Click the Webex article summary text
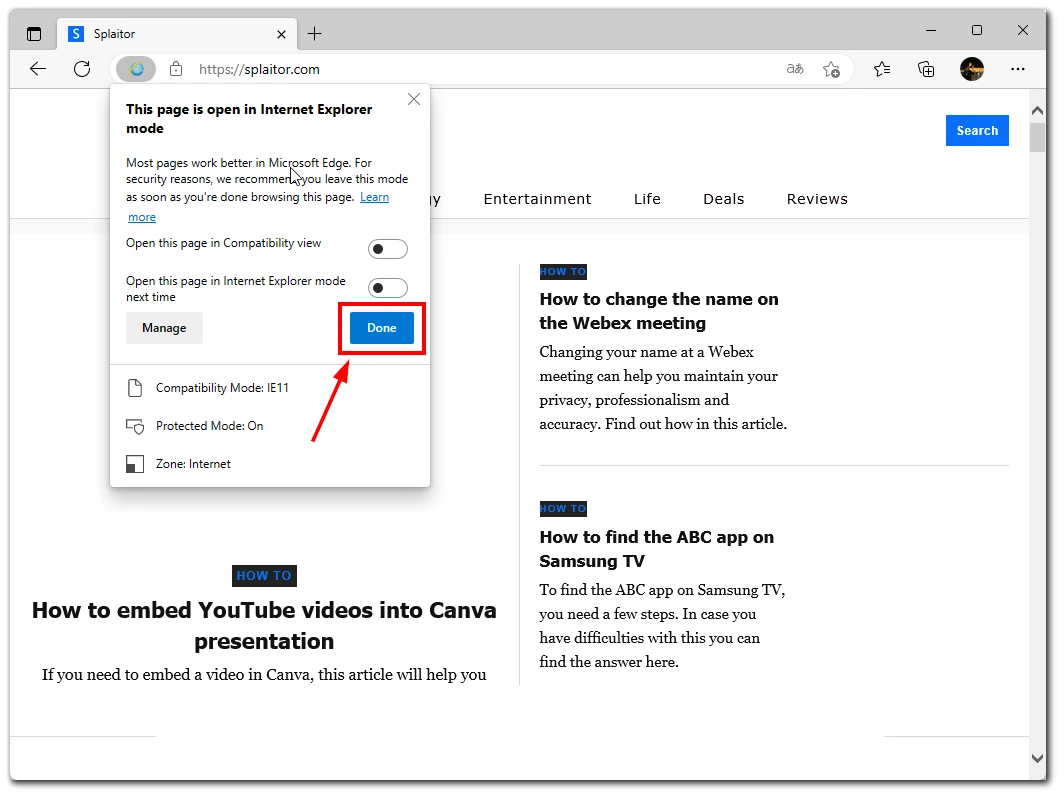Screen dimensions: 1064x798 [663, 387]
